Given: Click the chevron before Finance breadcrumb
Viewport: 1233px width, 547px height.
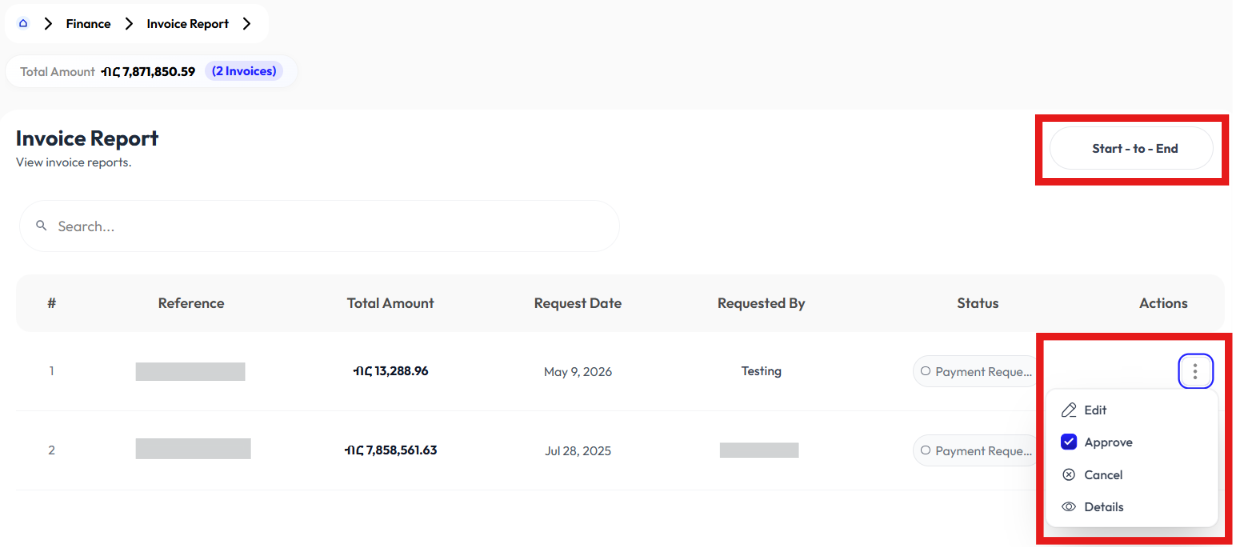Looking at the screenshot, I should point(48,23).
